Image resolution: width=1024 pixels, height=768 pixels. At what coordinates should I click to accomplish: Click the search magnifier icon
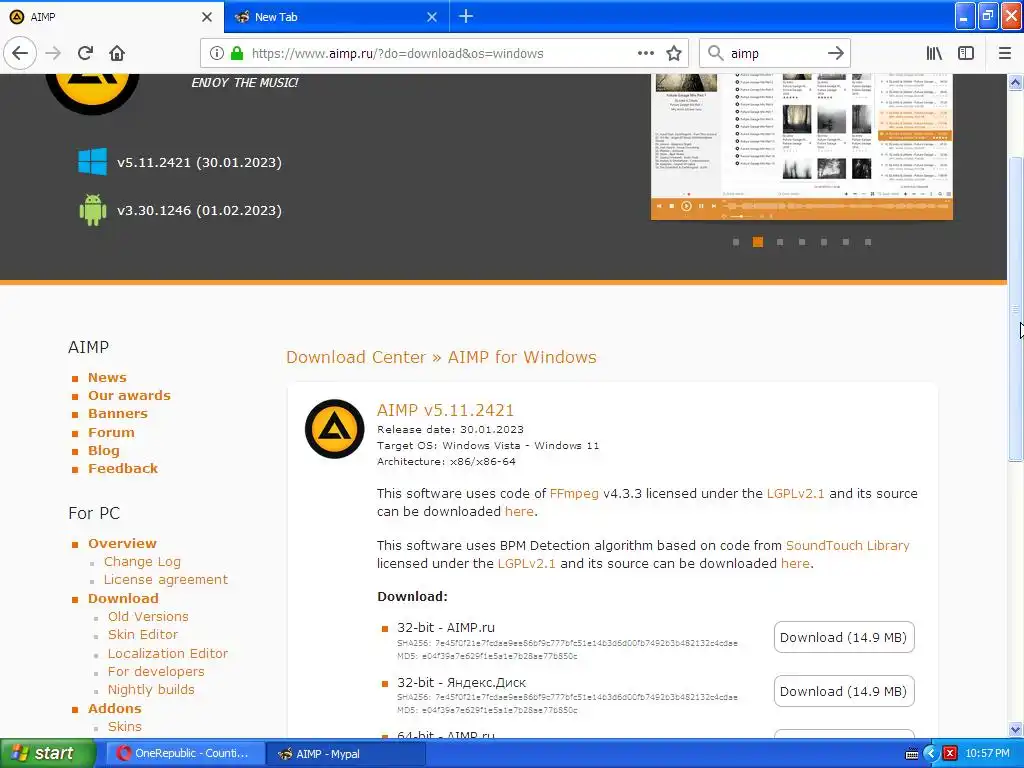point(716,54)
